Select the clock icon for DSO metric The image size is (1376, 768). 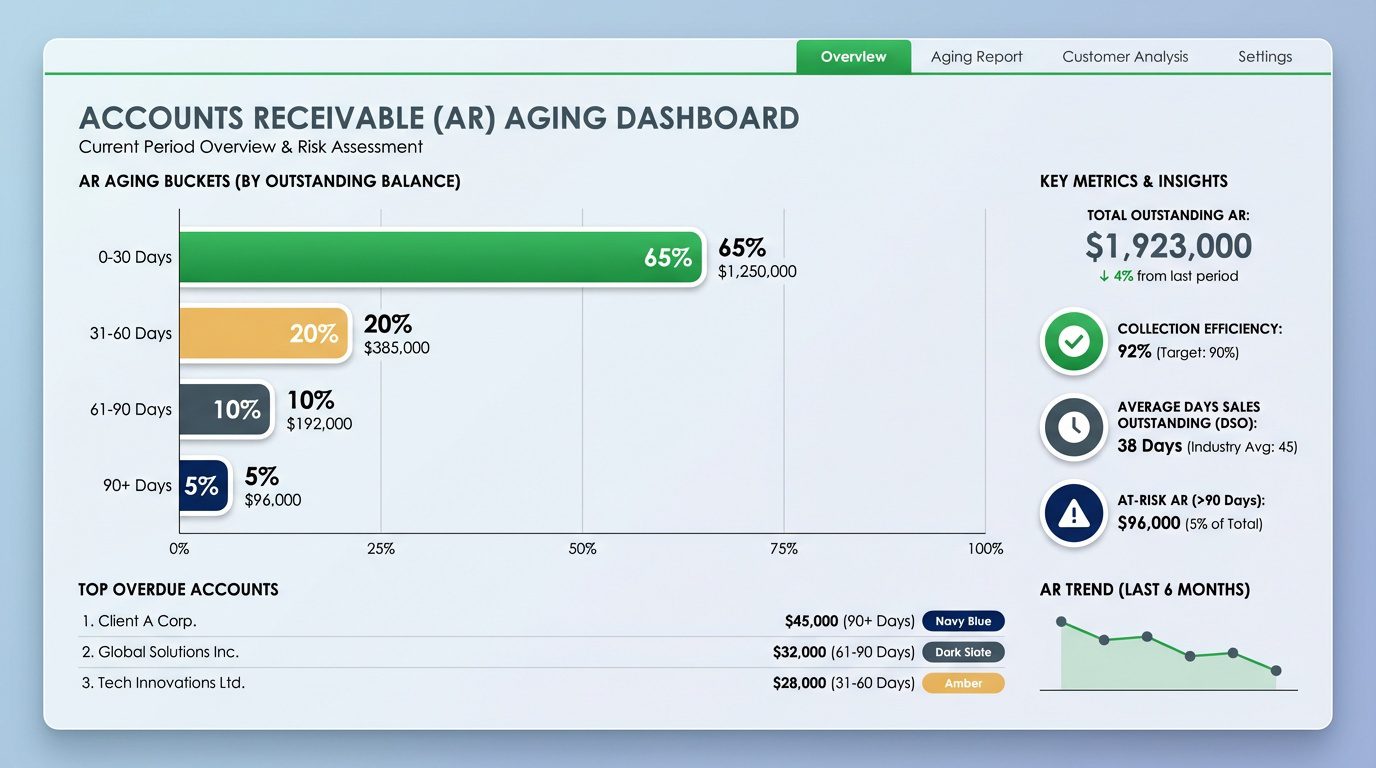(1072, 428)
